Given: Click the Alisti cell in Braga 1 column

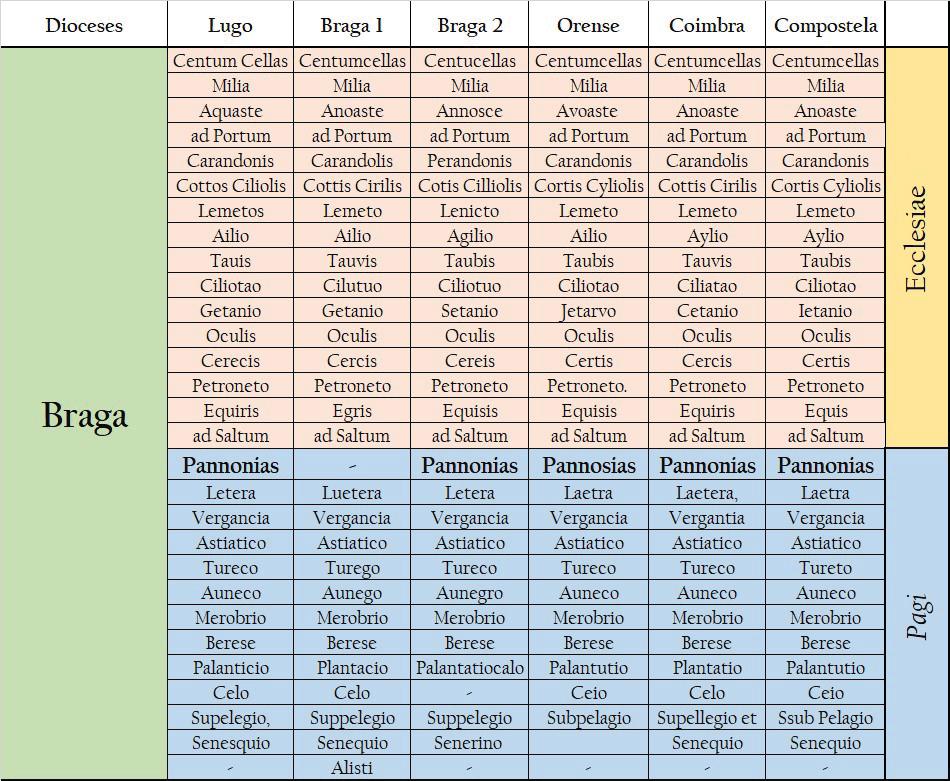Looking at the screenshot, I should (x=351, y=768).
